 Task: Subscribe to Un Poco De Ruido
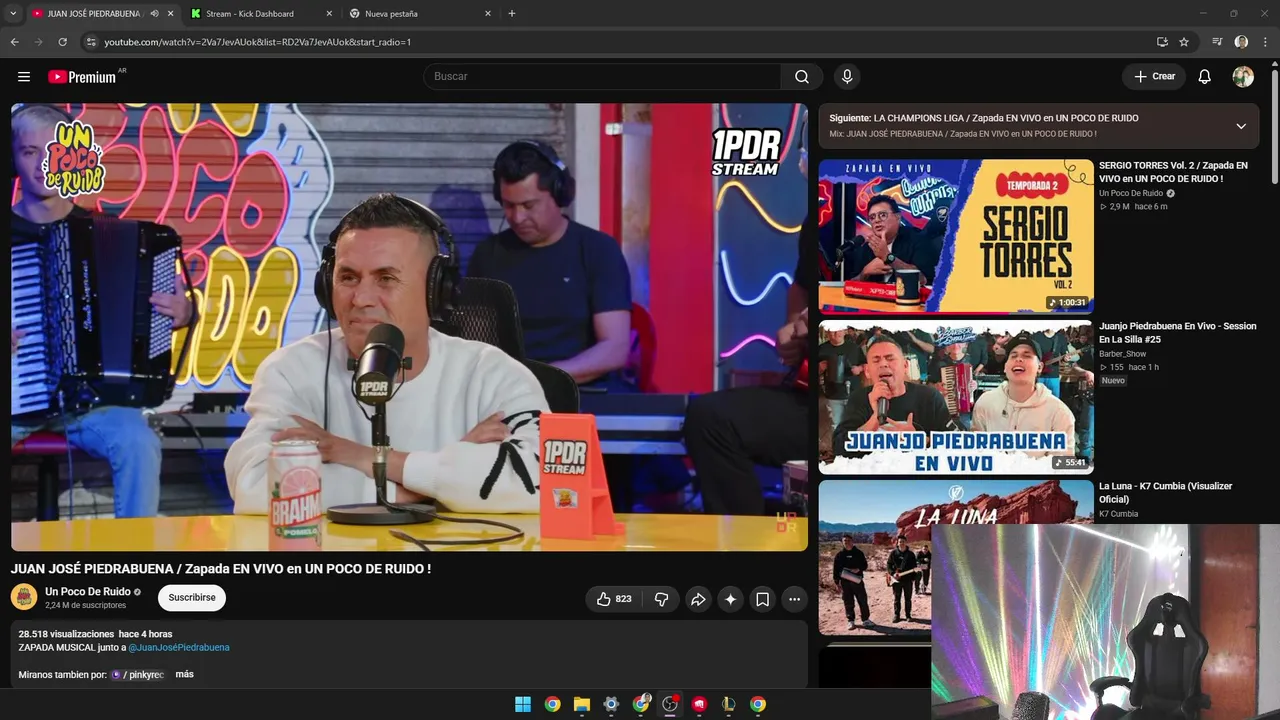[x=192, y=598]
